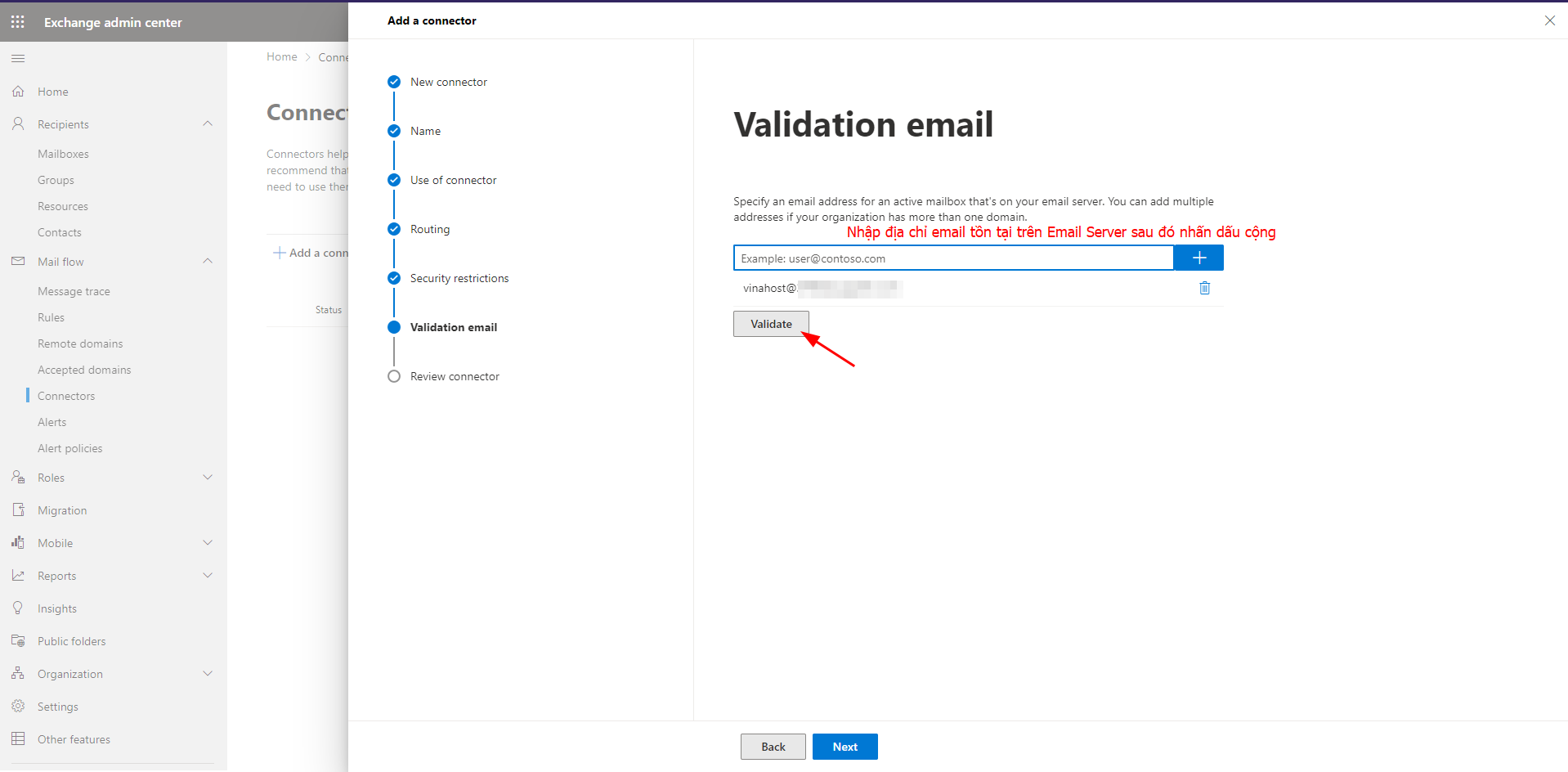The image size is (1568, 772).
Task: Focus the validation email address field
Action: [953, 258]
